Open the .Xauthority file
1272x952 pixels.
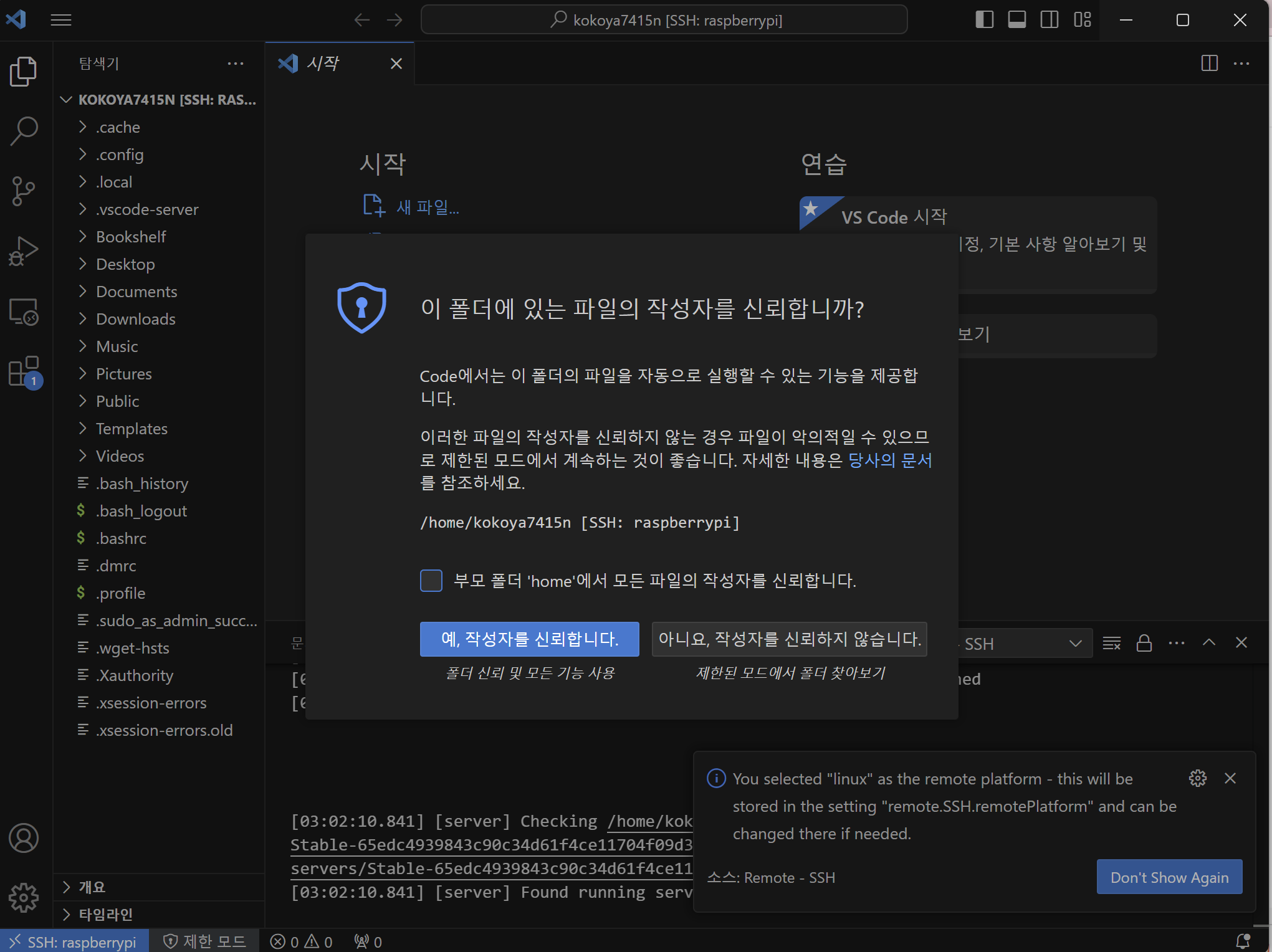pyautogui.click(x=160, y=675)
